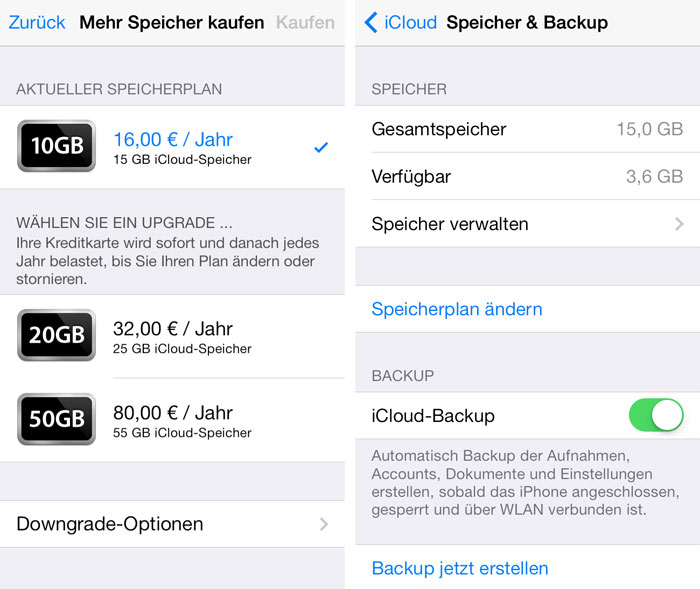This screenshot has width=700, height=589.
Task: Tap the back chevron next to iCloud
Action: pyautogui.click(x=371, y=22)
